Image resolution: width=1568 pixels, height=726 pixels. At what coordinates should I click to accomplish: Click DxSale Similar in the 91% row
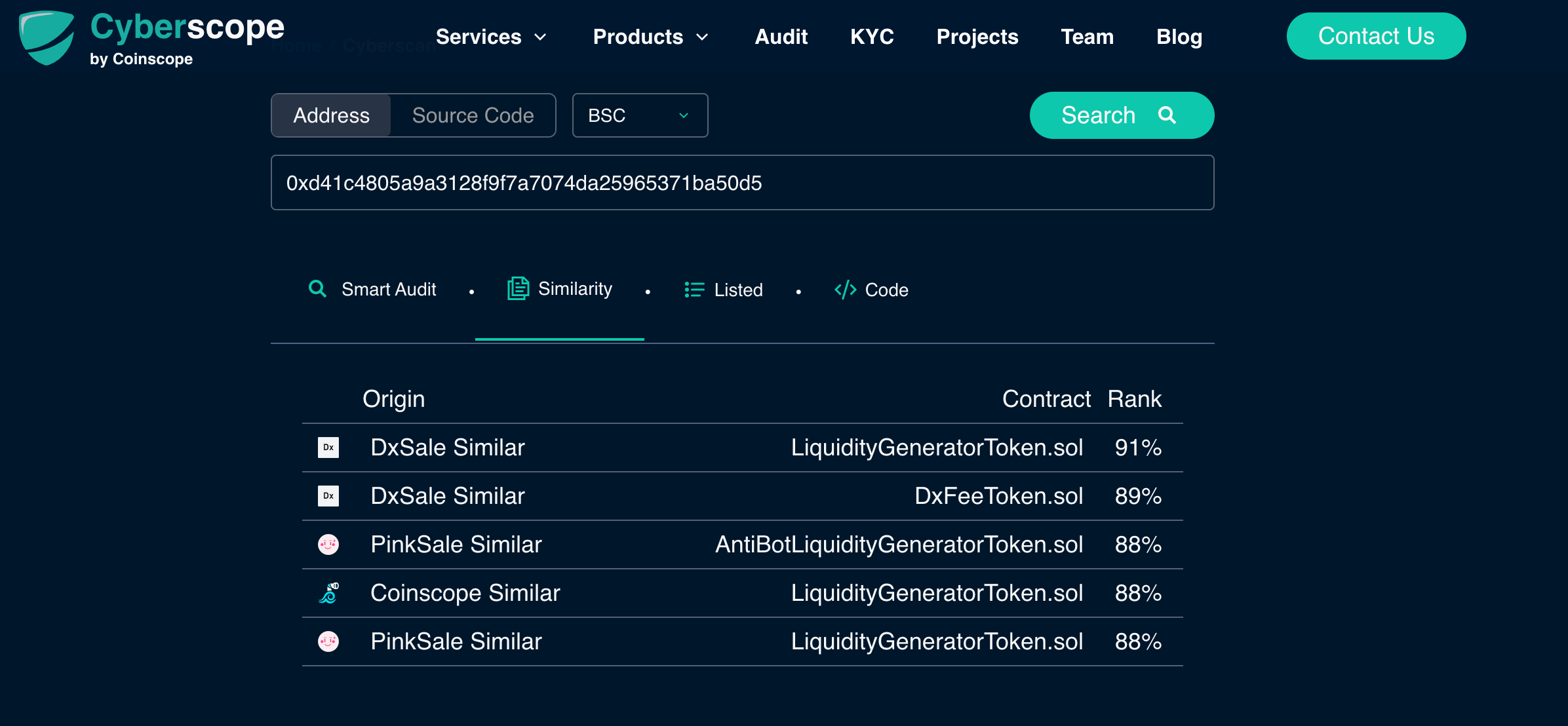pos(448,448)
